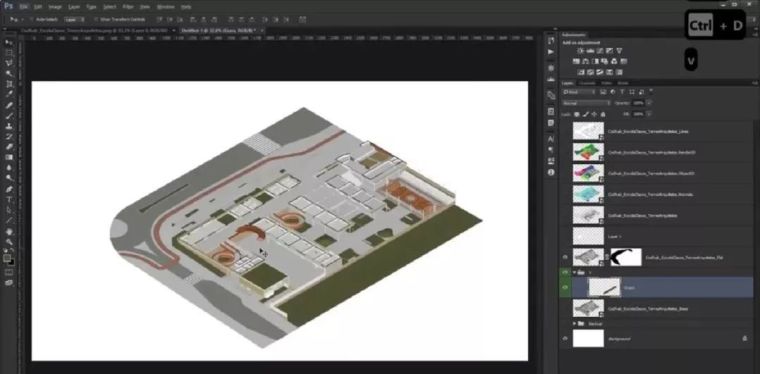Filter layers by type layers icon

622,92
